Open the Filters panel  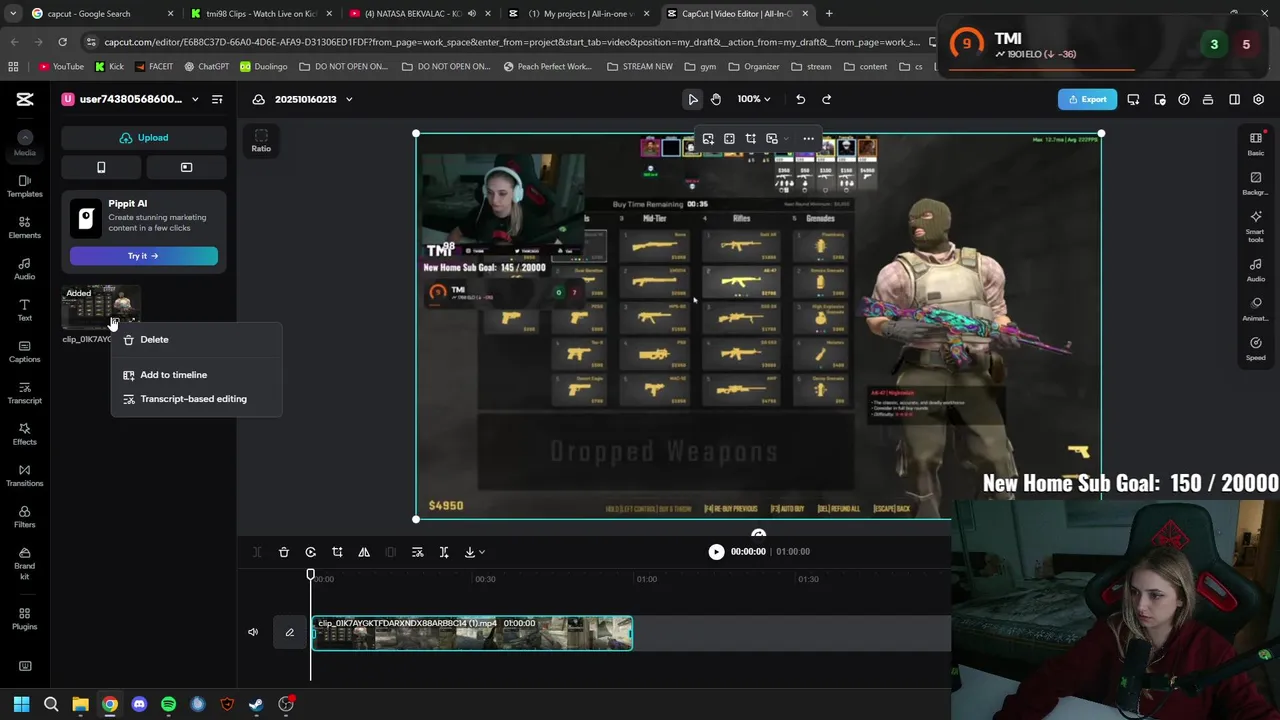click(25, 517)
